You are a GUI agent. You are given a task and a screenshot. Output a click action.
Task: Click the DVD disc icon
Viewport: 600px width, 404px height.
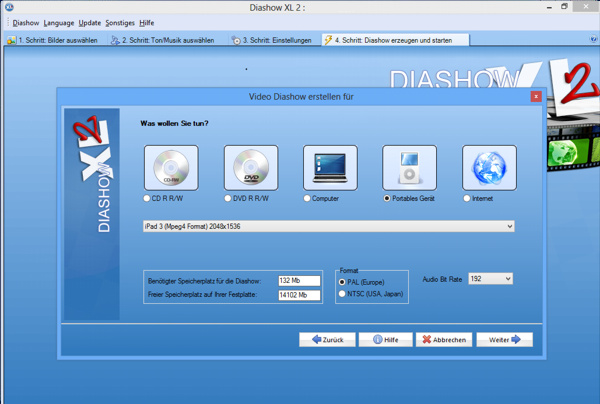pyautogui.click(x=251, y=168)
